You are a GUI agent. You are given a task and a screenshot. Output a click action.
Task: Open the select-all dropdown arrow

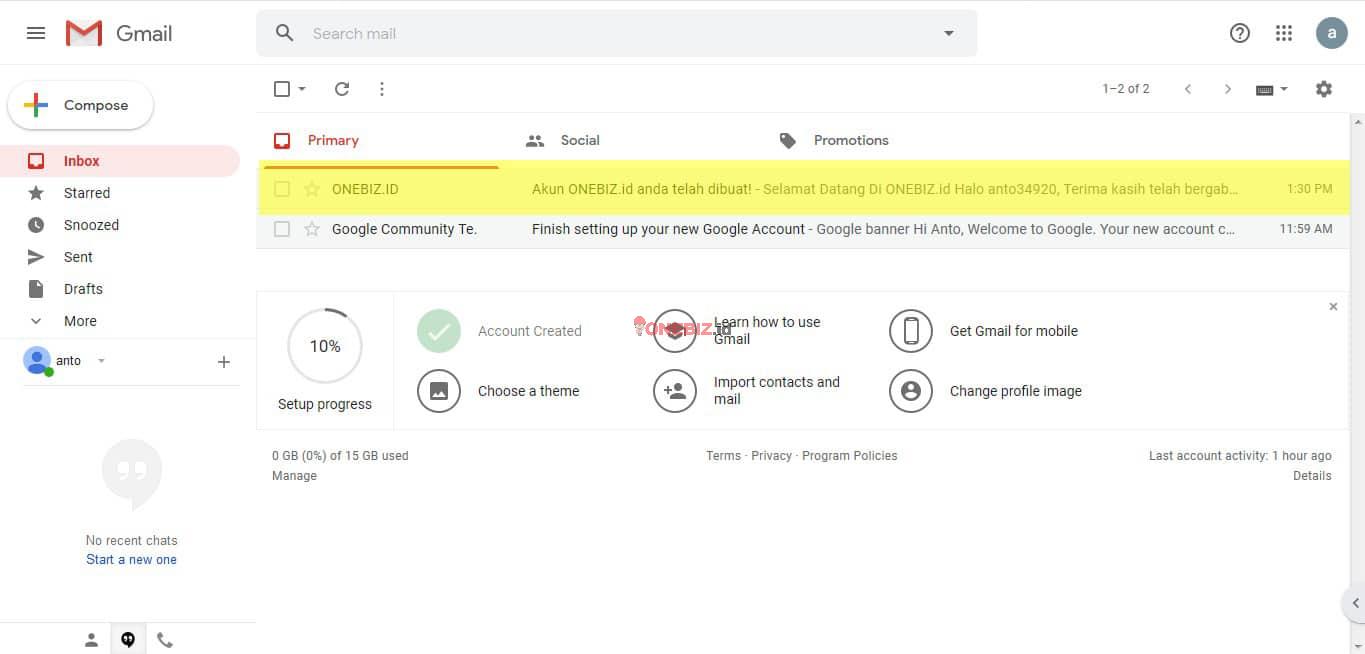point(302,89)
